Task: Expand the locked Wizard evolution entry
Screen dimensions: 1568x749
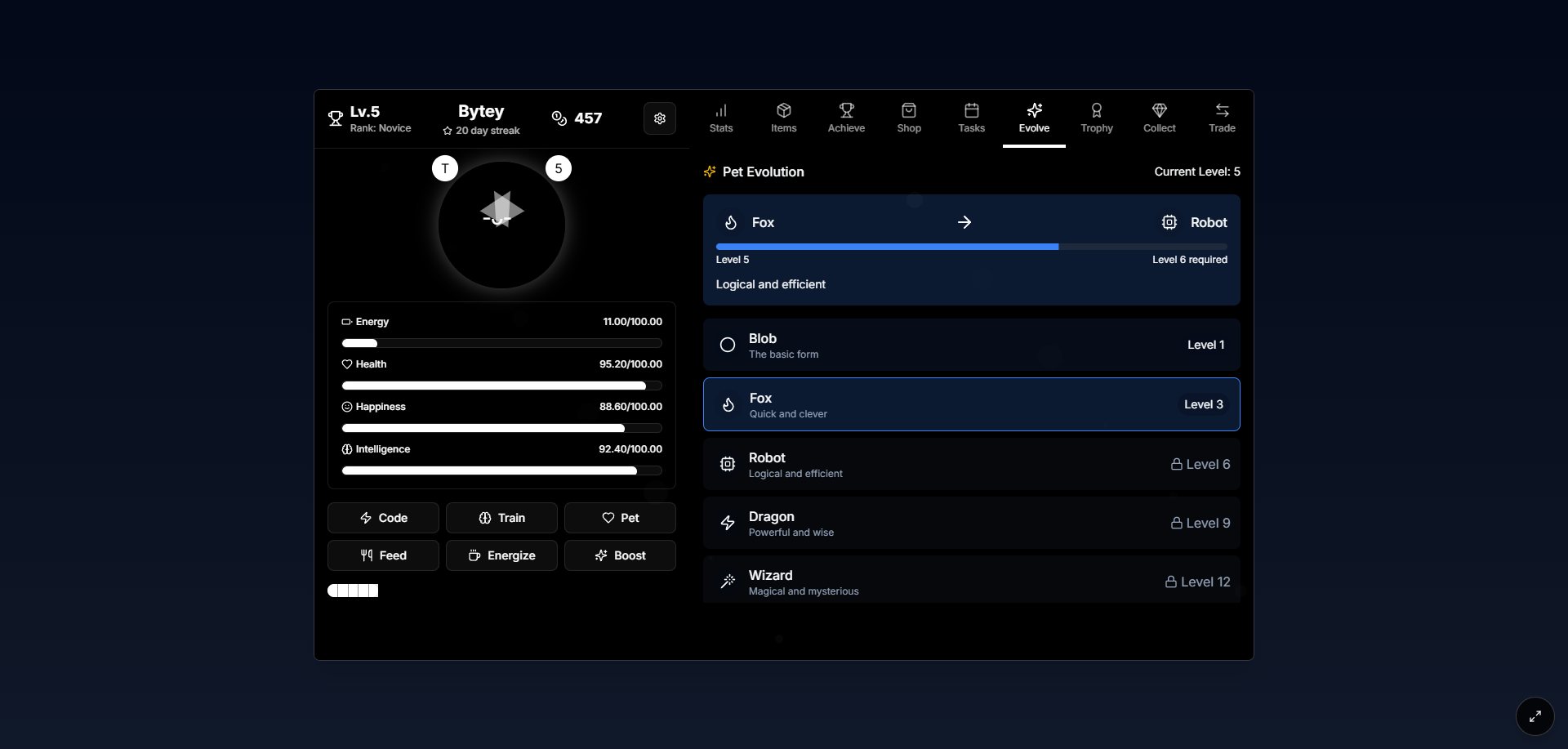Action: point(970,581)
